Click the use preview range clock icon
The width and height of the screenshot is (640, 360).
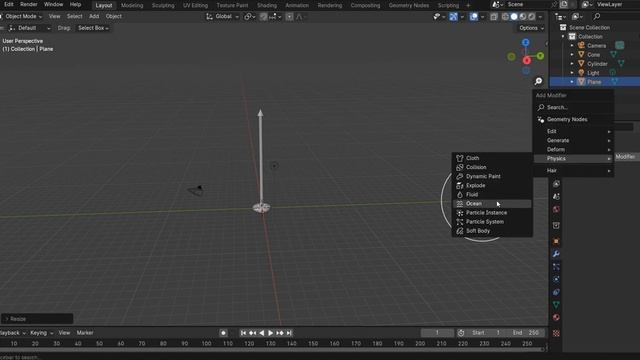tap(461, 333)
